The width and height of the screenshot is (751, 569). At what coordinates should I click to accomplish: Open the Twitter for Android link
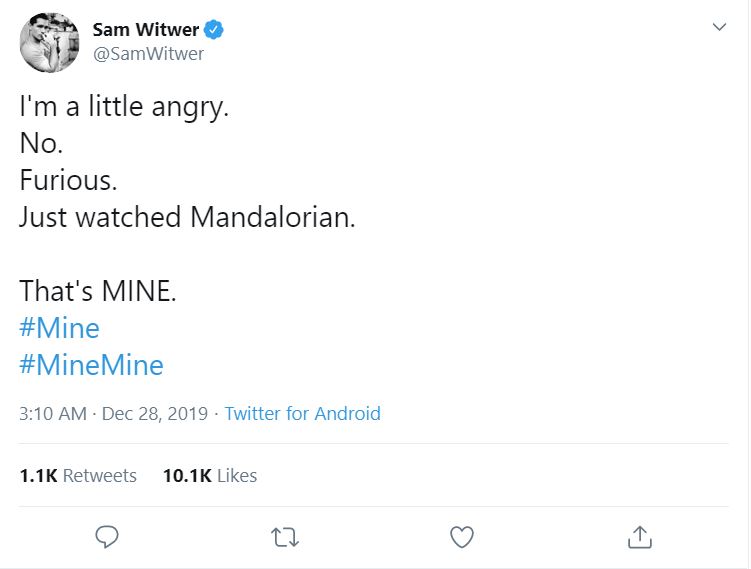tap(302, 413)
